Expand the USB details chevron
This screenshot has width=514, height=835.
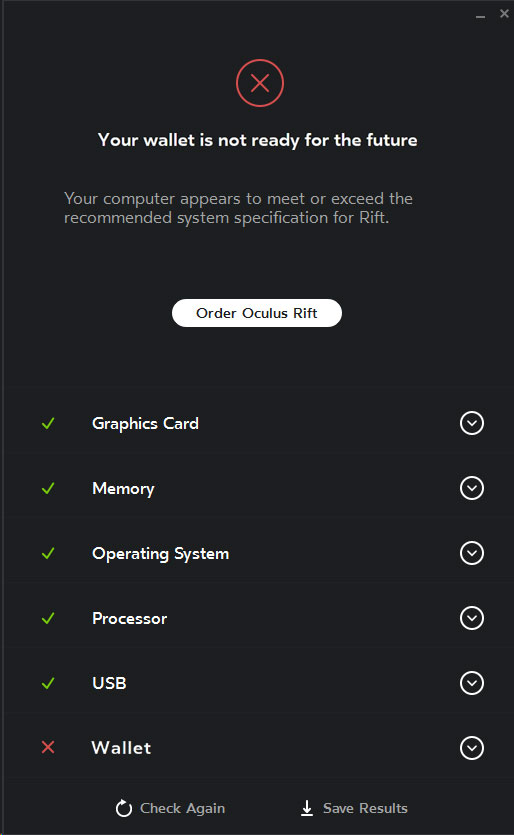[x=472, y=683]
